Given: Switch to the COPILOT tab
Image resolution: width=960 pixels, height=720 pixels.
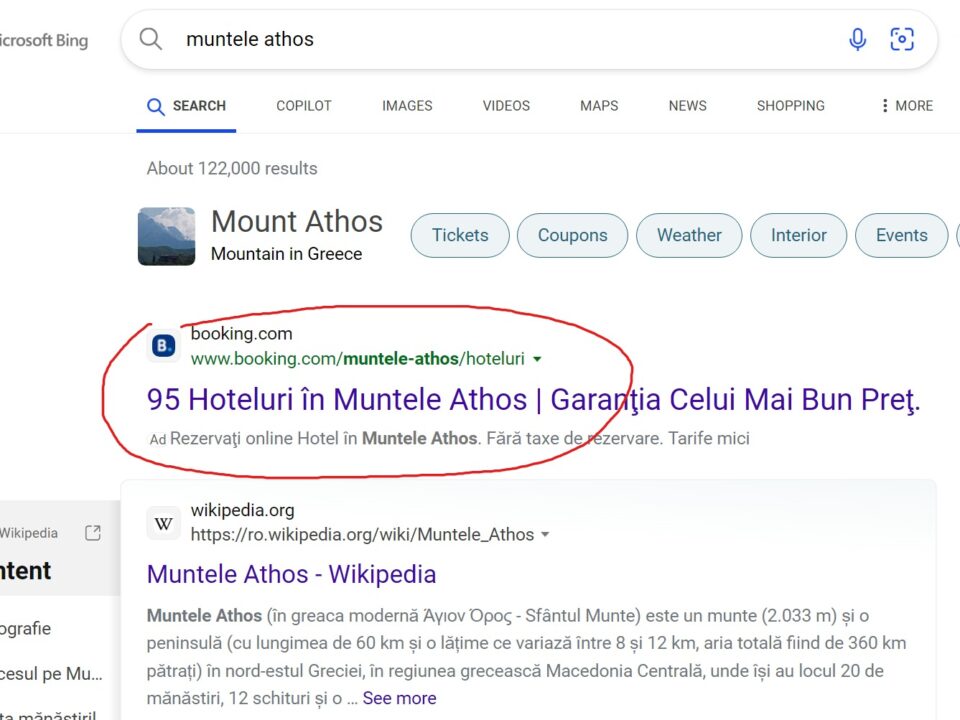Looking at the screenshot, I should coord(304,106).
